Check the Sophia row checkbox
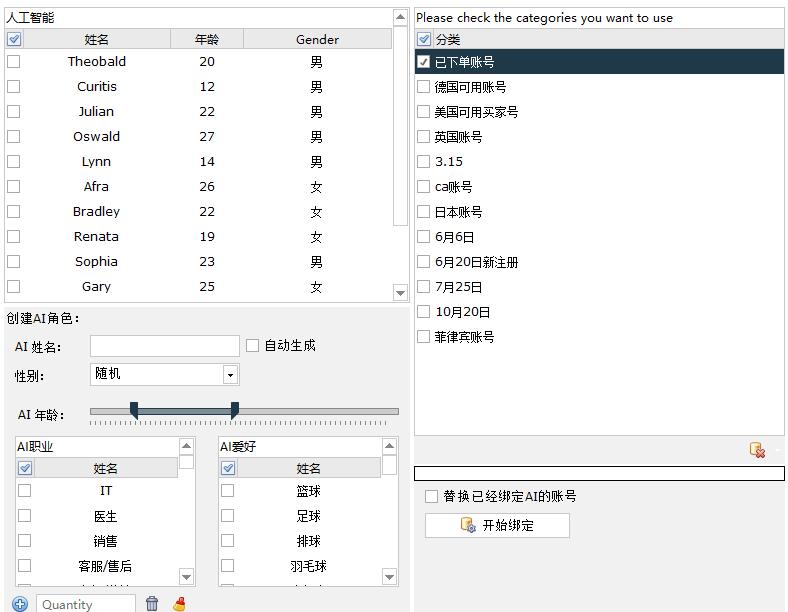788x612 pixels. 14,261
